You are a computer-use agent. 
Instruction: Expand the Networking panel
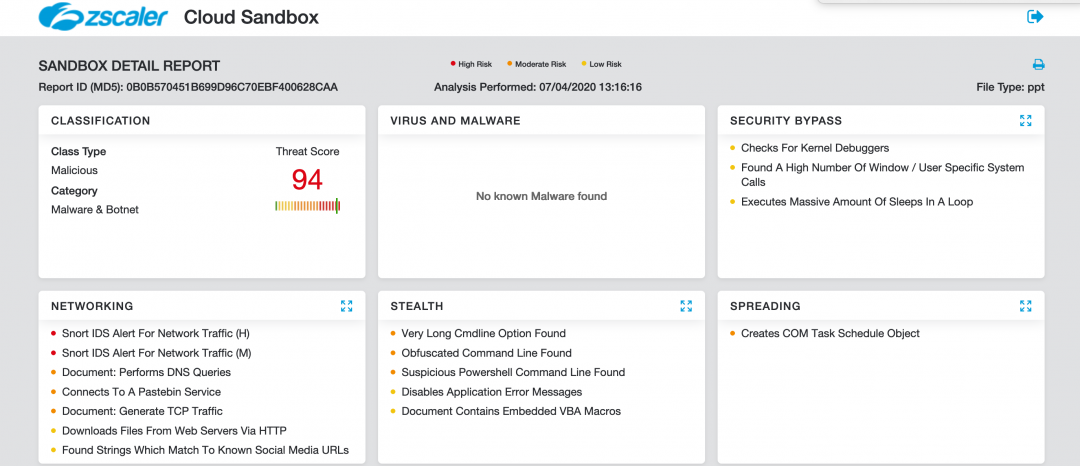(x=346, y=306)
